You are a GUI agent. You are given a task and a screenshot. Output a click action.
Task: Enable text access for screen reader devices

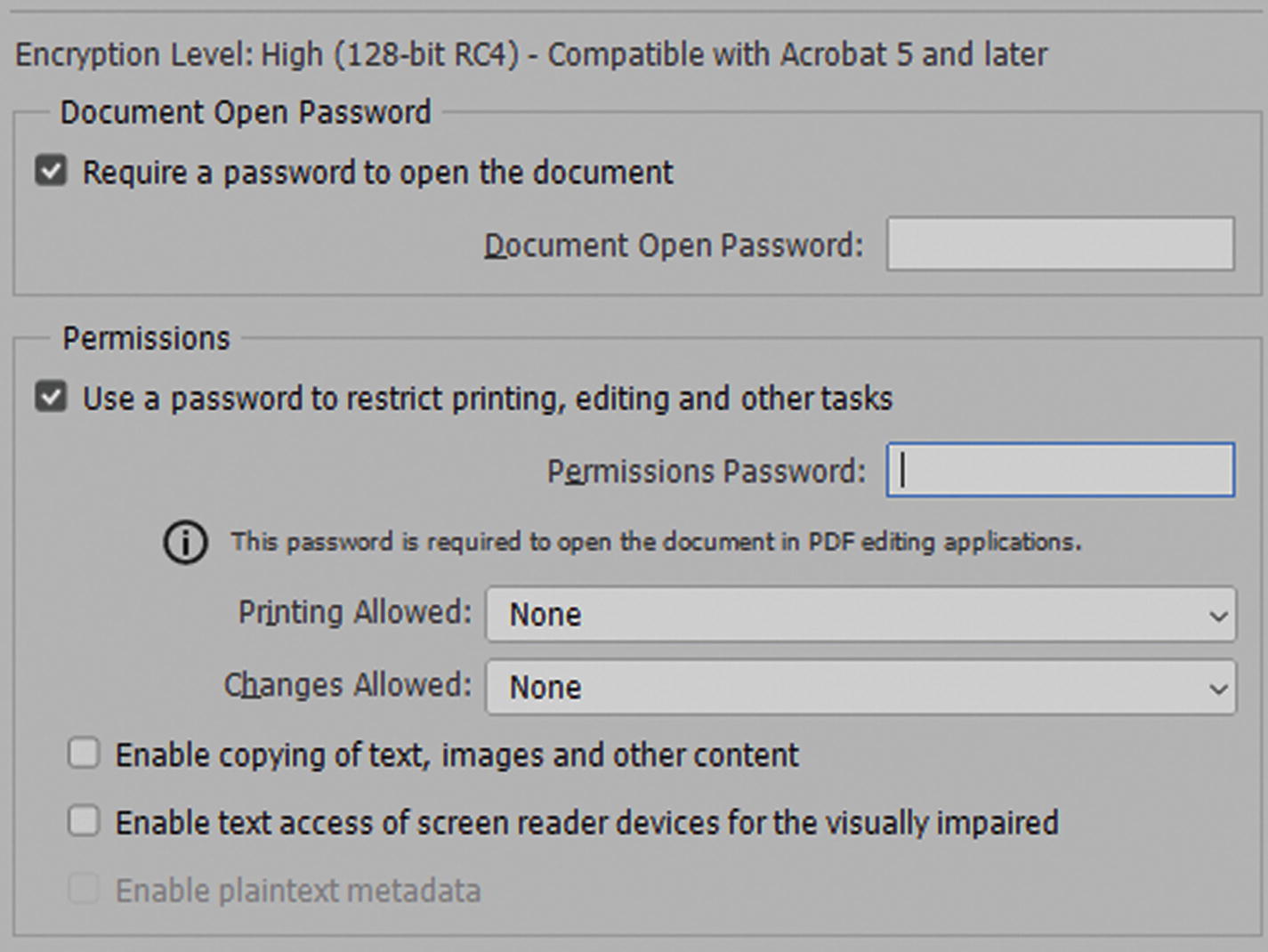(x=84, y=821)
